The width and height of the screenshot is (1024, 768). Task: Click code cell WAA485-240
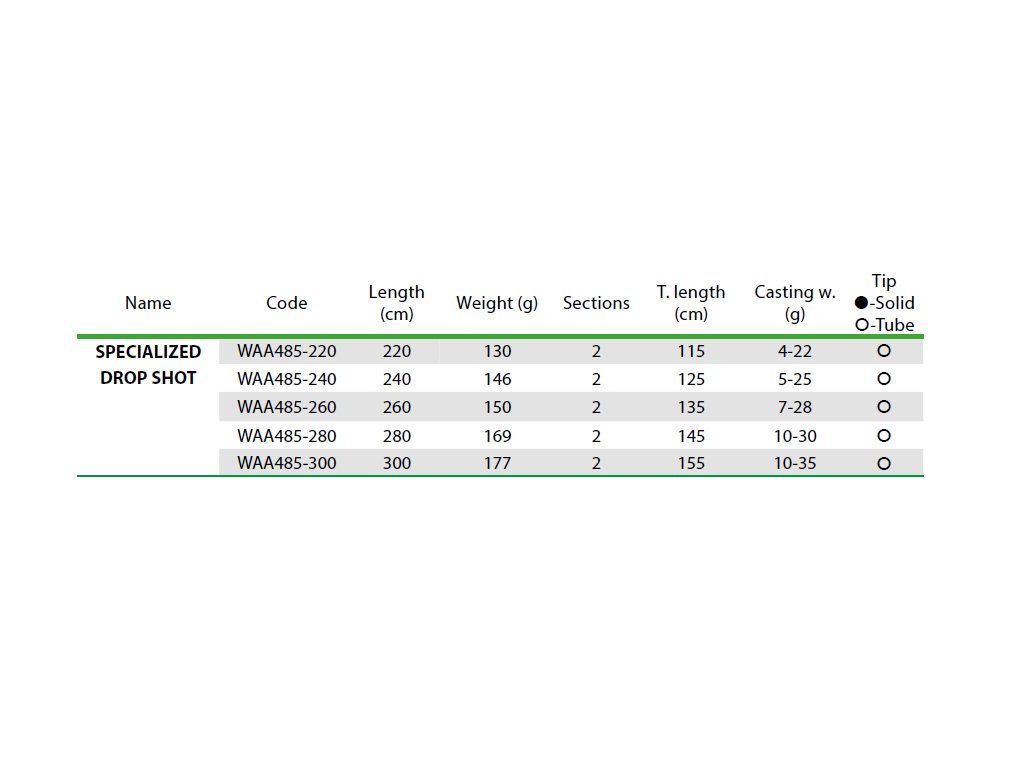[287, 379]
